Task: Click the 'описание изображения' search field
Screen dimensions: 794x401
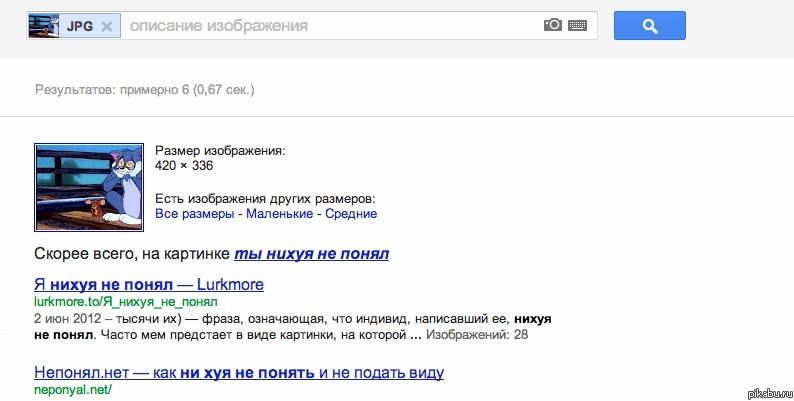Action: [330, 25]
